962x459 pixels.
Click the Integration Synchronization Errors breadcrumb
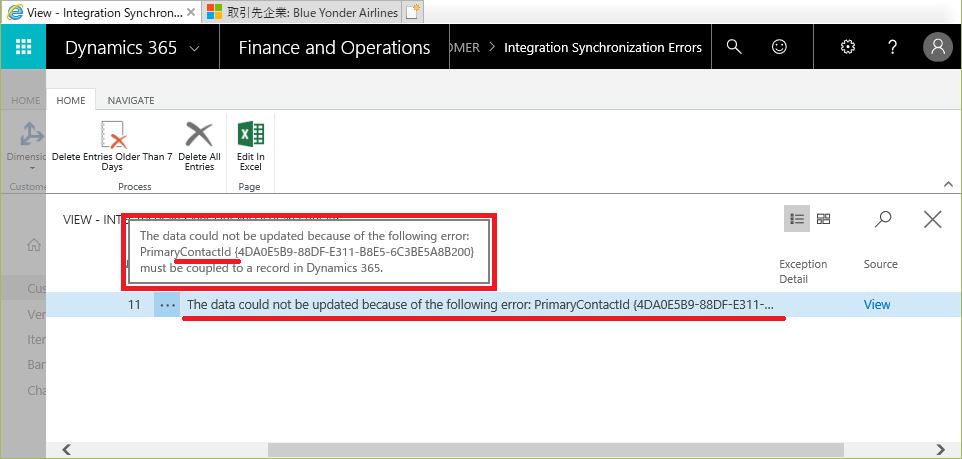click(x=602, y=47)
